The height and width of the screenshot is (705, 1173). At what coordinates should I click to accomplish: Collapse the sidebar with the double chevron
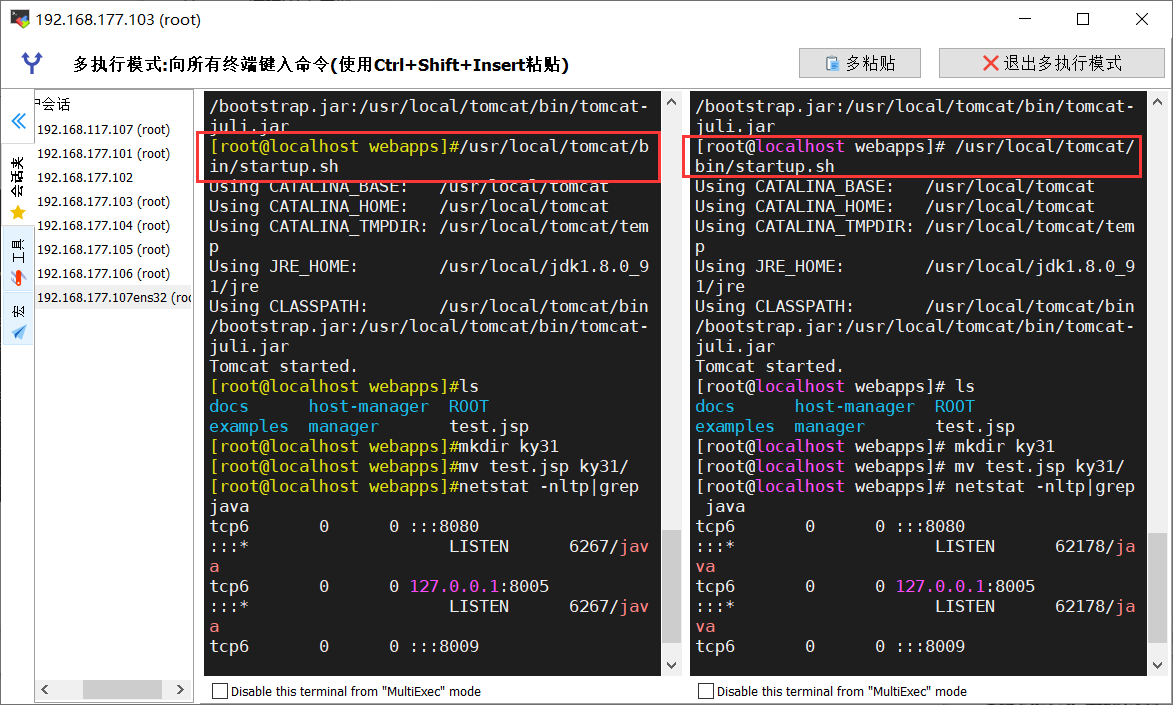tap(19, 121)
